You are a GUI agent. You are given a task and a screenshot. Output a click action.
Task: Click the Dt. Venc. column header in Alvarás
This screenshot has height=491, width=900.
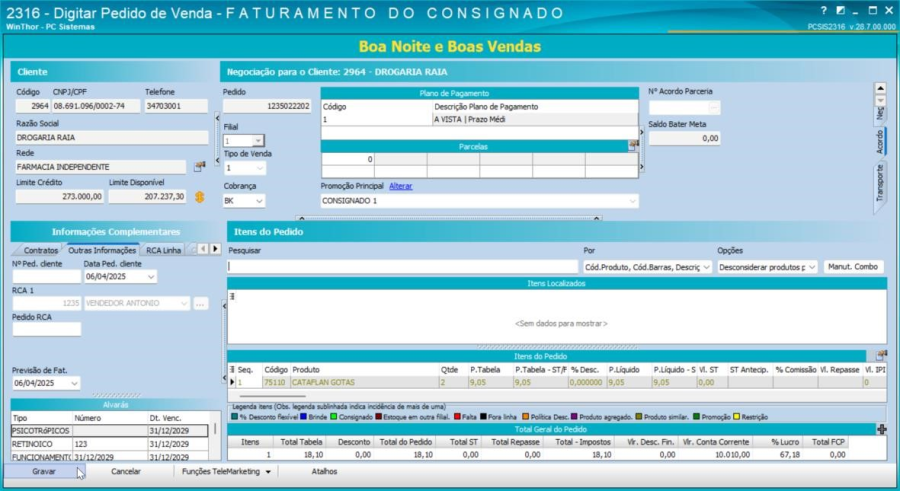point(178,418)
